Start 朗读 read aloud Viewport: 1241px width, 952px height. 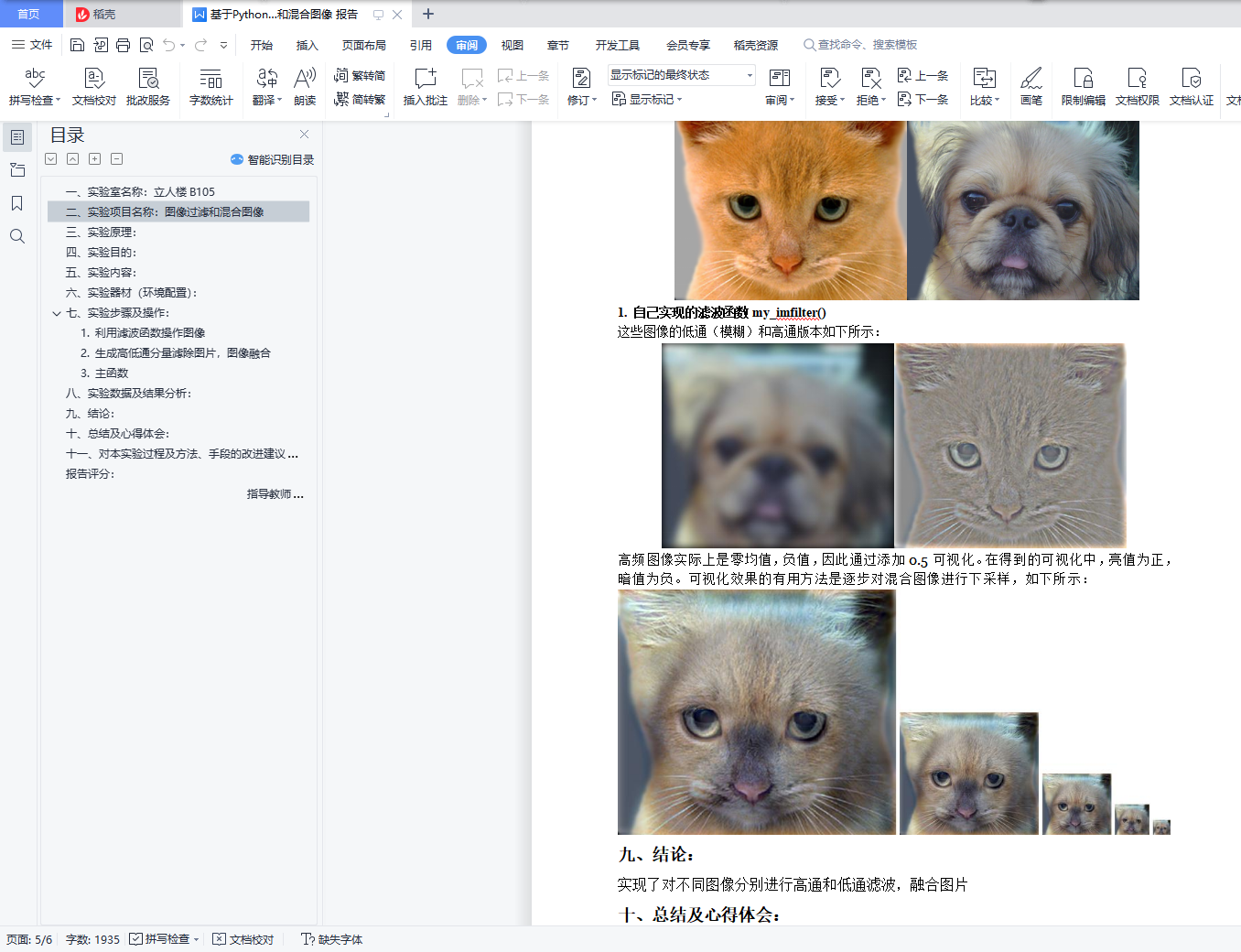point(305,87)
